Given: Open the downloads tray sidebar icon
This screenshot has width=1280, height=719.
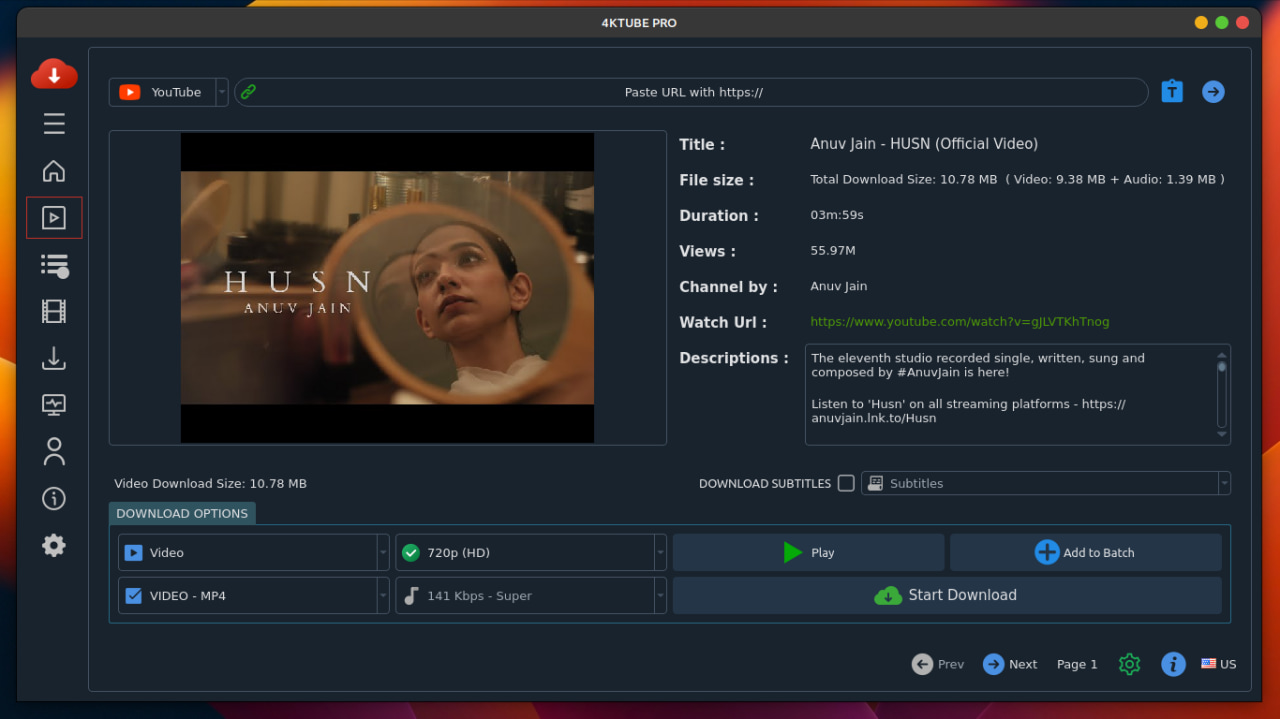Looking at the screenshot, I should tap(54, 358).
